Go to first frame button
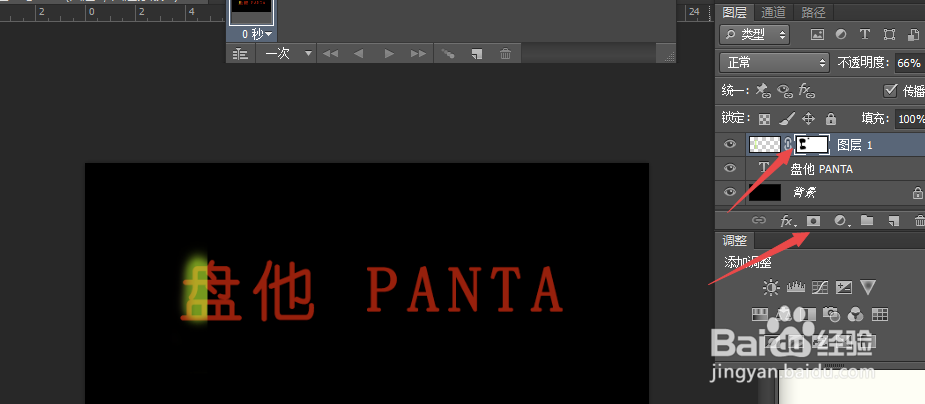The width and height of the screenshot is (925, 404). pyautogui.click(x=330, y=54)
